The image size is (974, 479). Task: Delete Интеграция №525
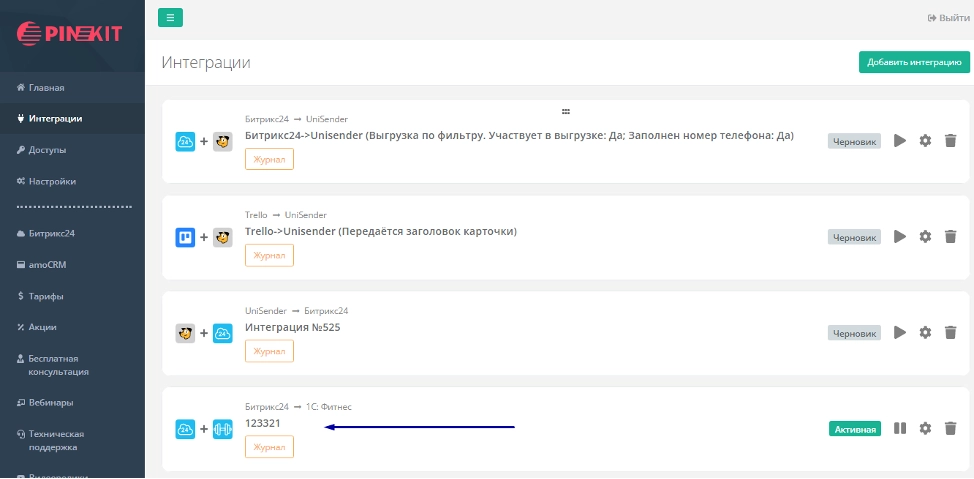tap(950, 332)
